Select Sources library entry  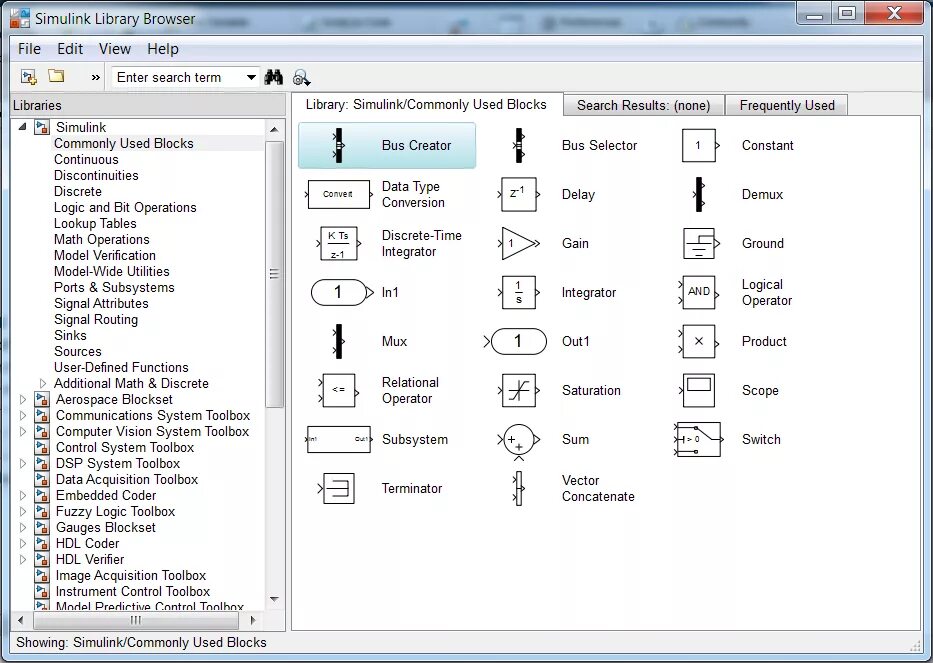77,352
